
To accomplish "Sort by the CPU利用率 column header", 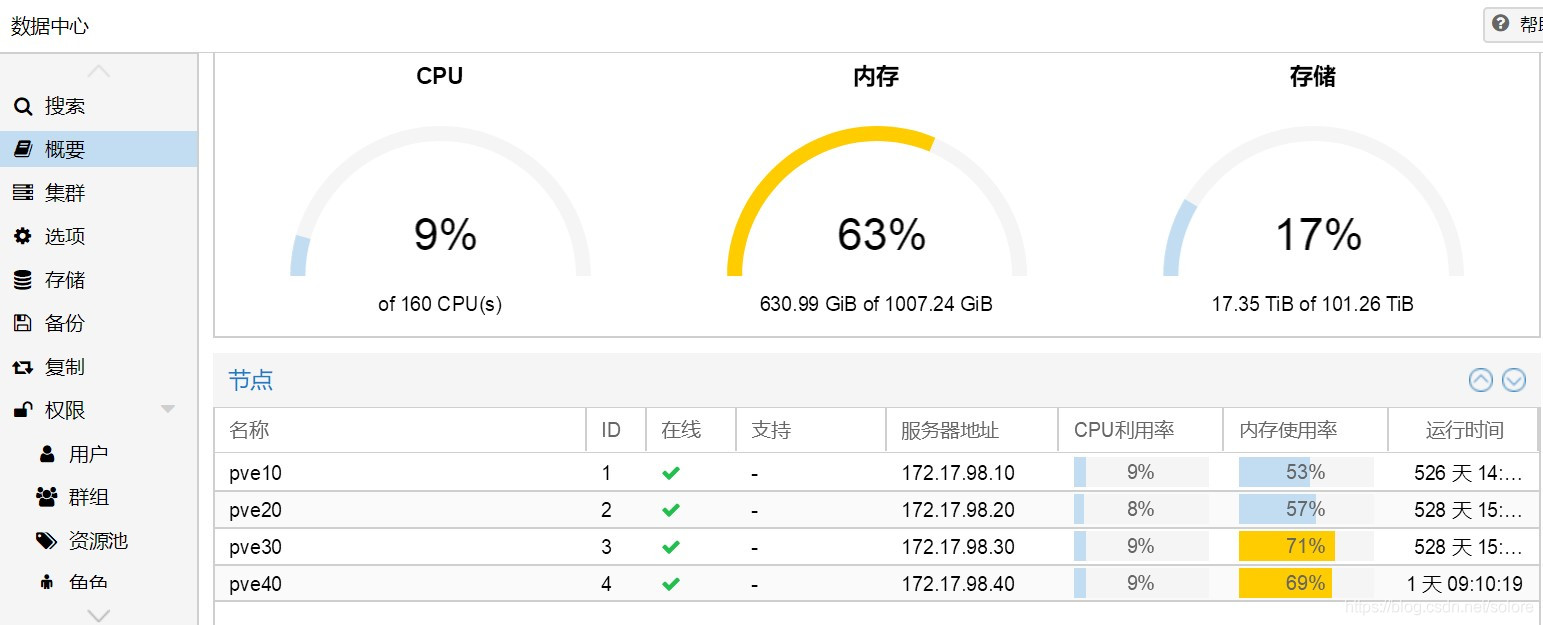I will pyautogui.click(x=1141, y=430).
